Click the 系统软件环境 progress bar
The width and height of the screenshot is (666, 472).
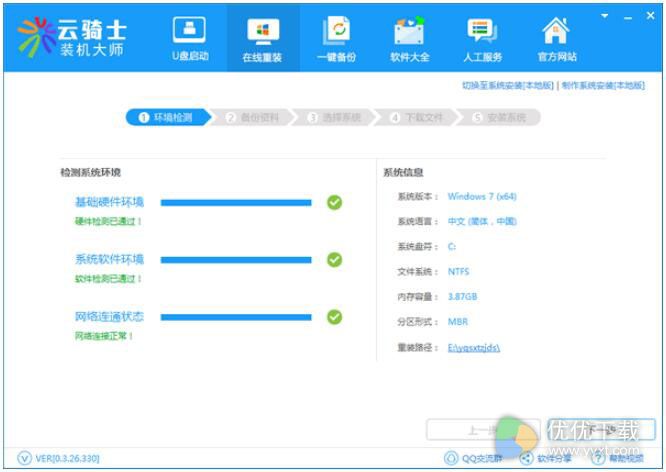236,260
